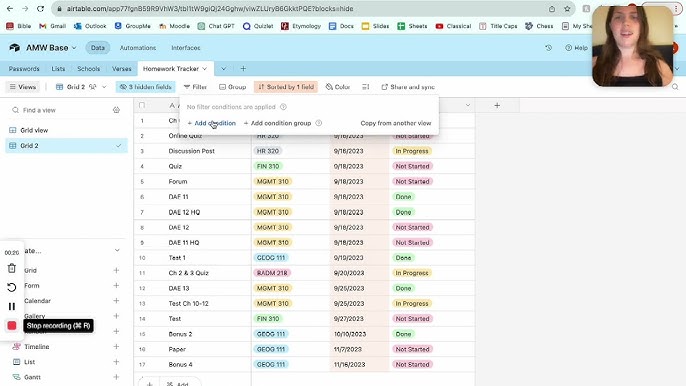Toggle the select-all rows checkbox
Image resolution: width=686 pixels, height=386 pixels.
[142, 105]
